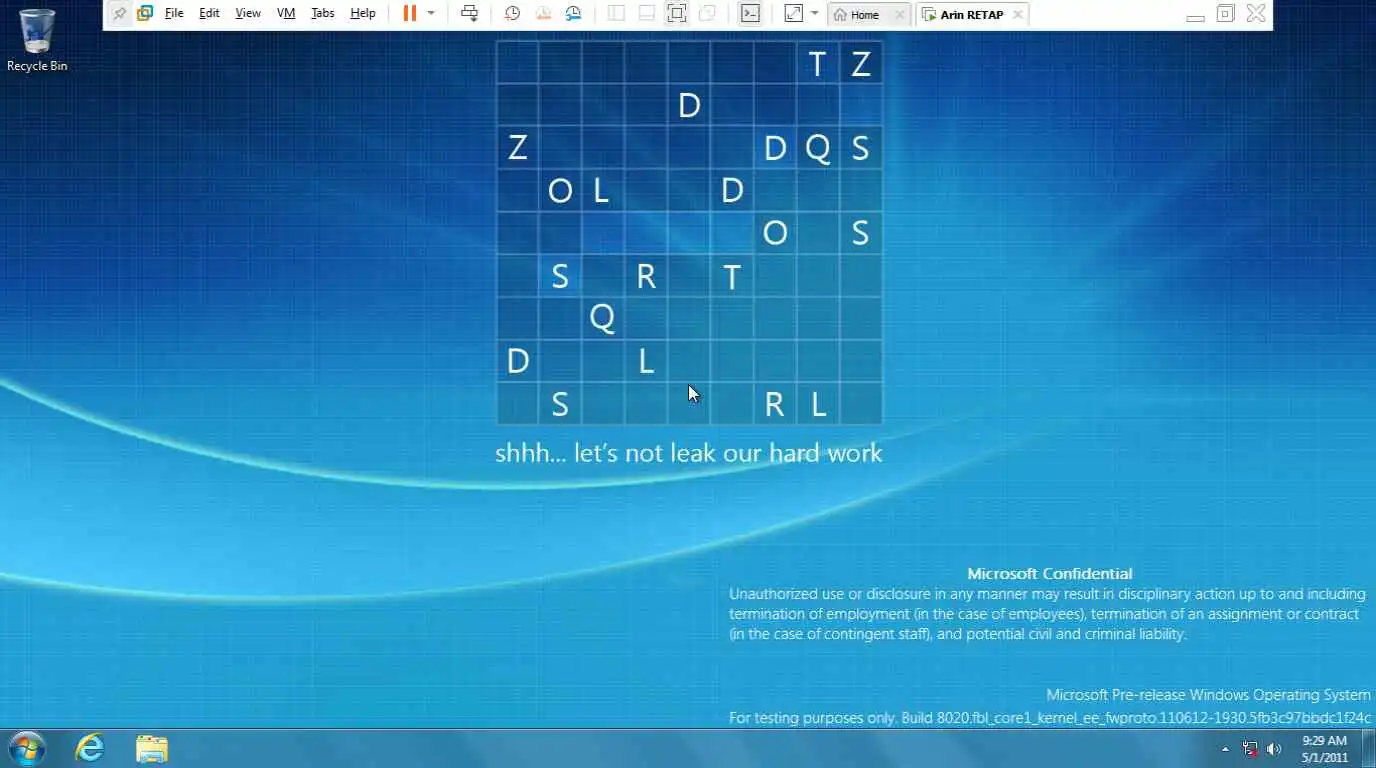1376x768 pixels.
Task: Click the "Microsoft Confidential" heading
Action: click(x=1050, y=574)
